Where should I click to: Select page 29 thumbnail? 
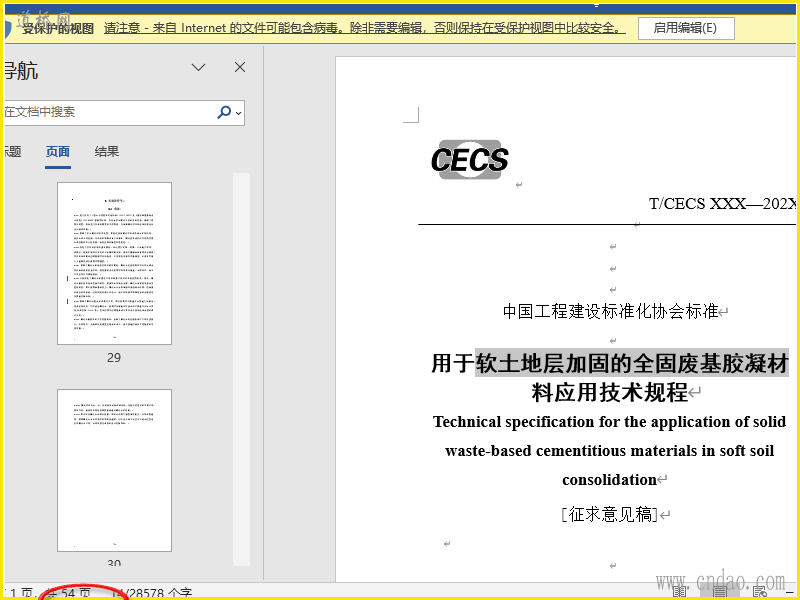114,263
